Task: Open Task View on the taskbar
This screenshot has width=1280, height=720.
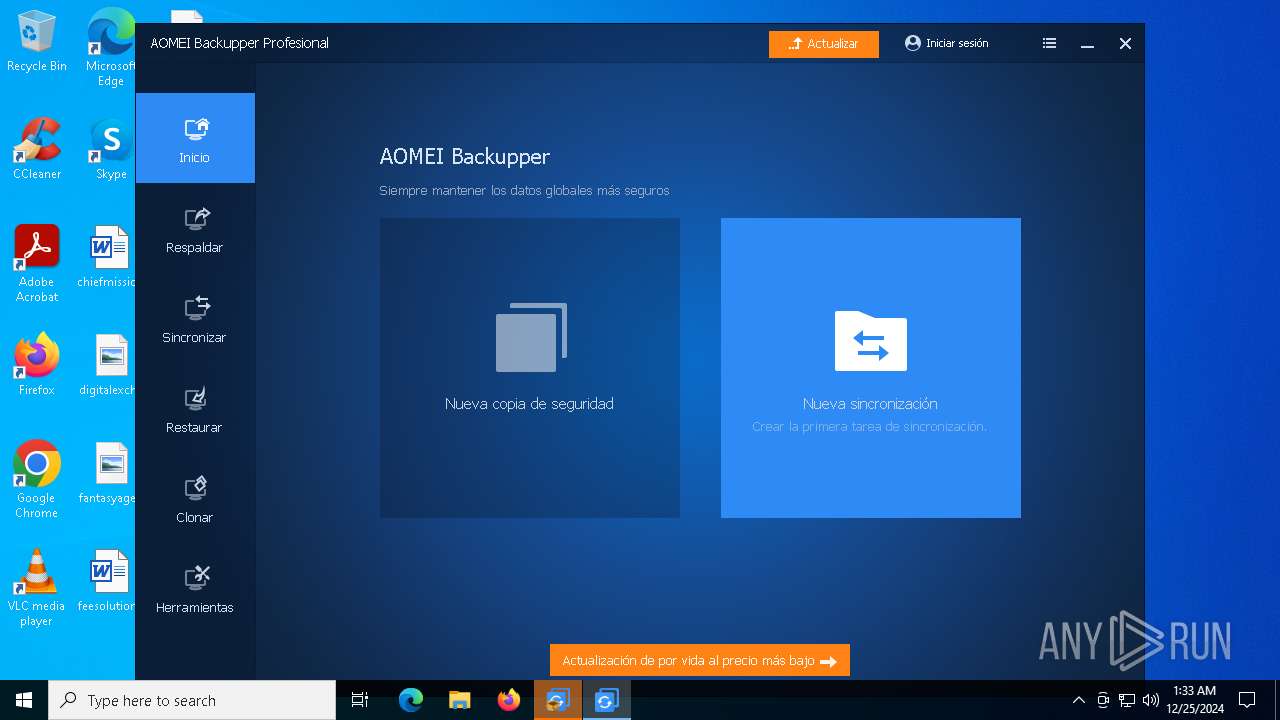Action: pos(360,700)
